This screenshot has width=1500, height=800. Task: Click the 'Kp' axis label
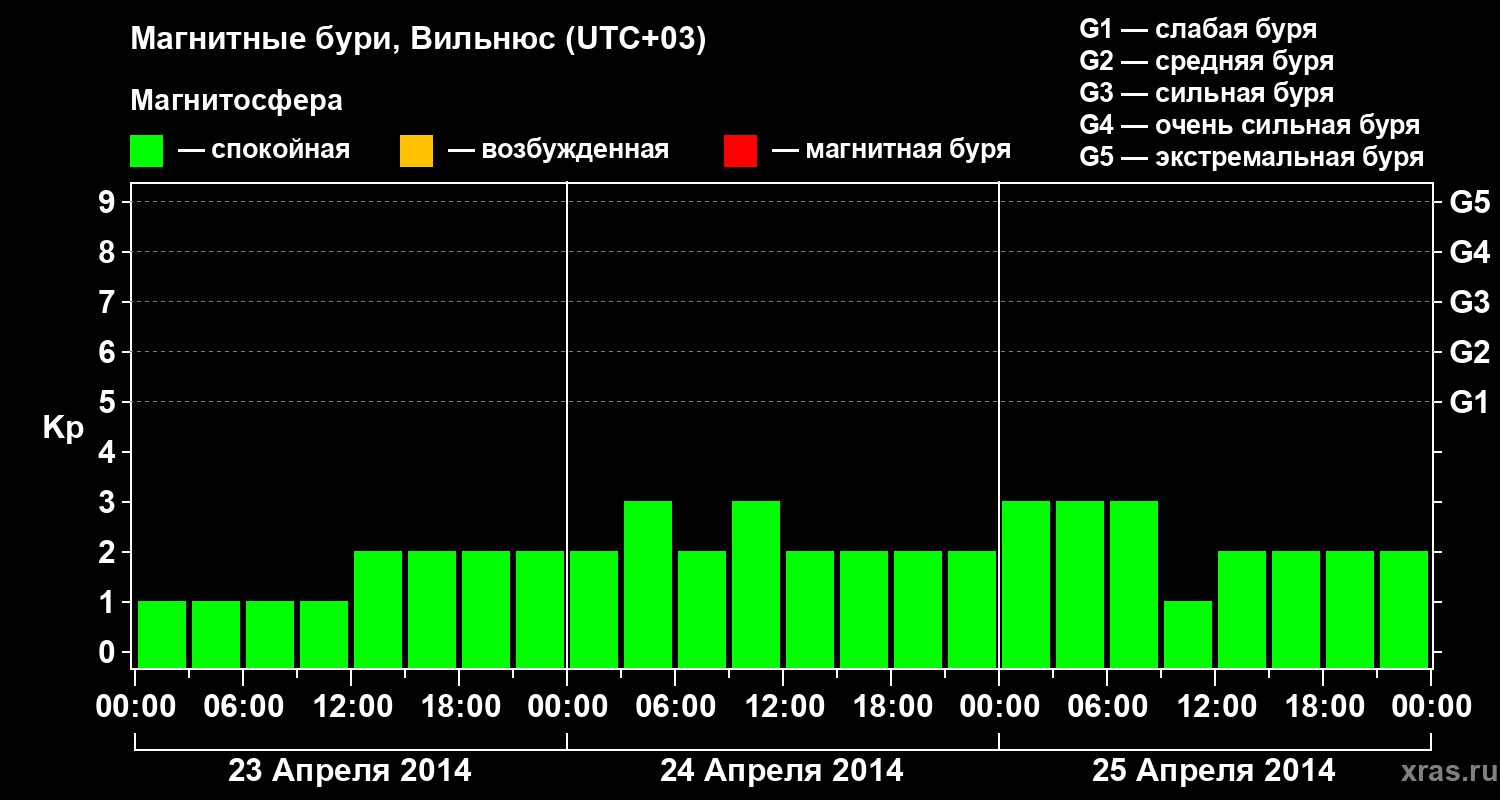(x=64, y=428)
